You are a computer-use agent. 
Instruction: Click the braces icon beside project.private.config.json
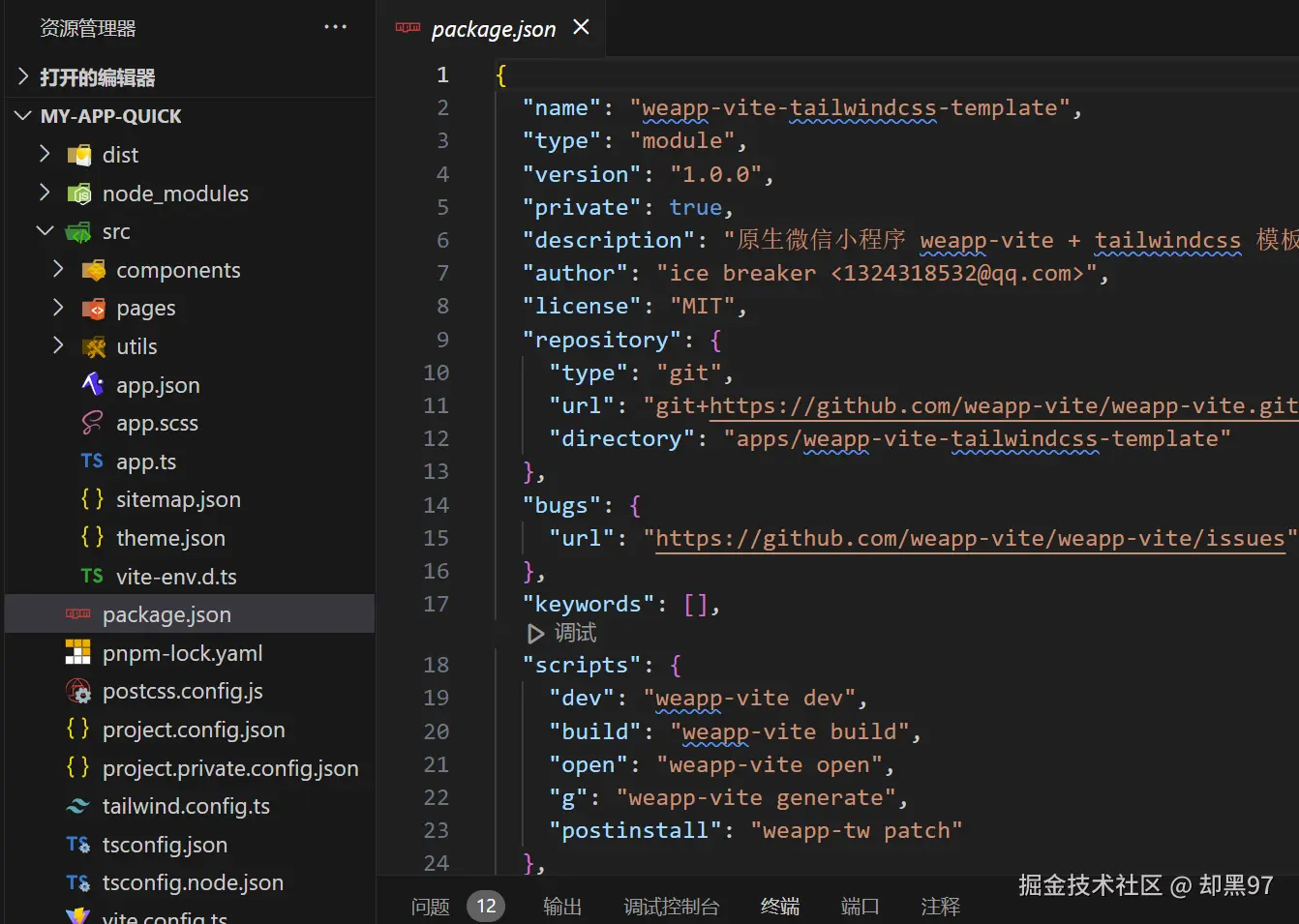click(78, 767)
